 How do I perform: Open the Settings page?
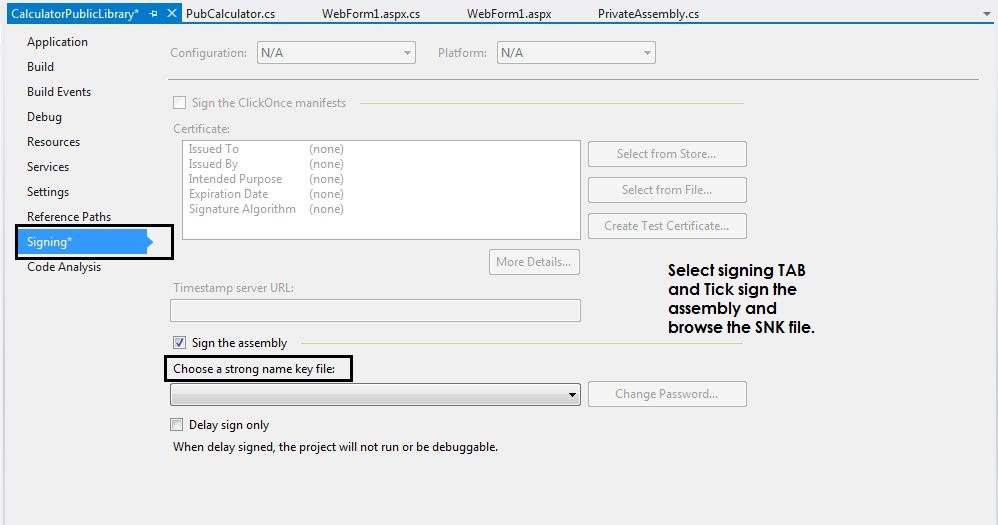48,192
